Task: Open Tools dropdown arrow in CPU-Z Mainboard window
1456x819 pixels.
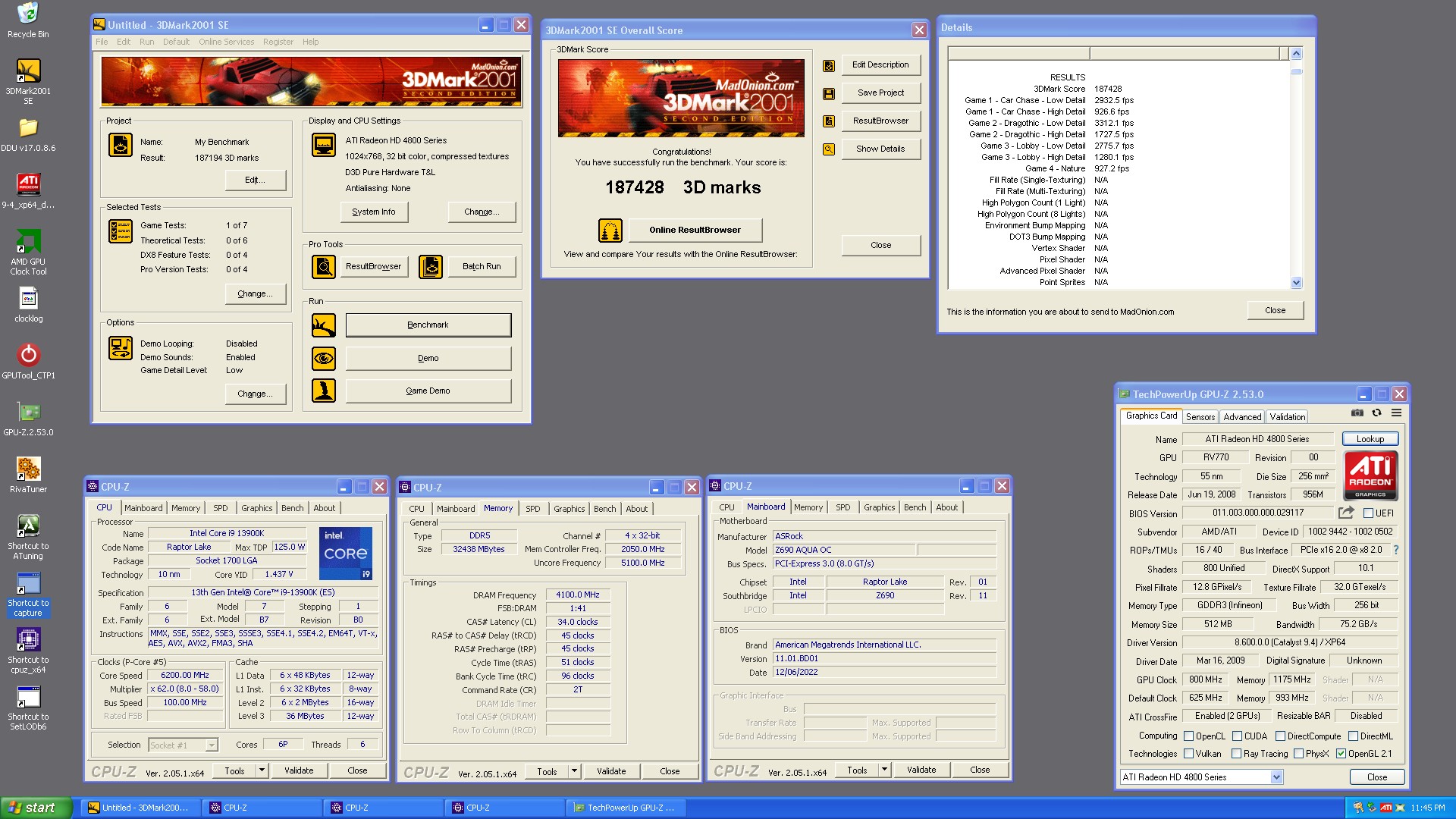Action: (x=884, y=770)
